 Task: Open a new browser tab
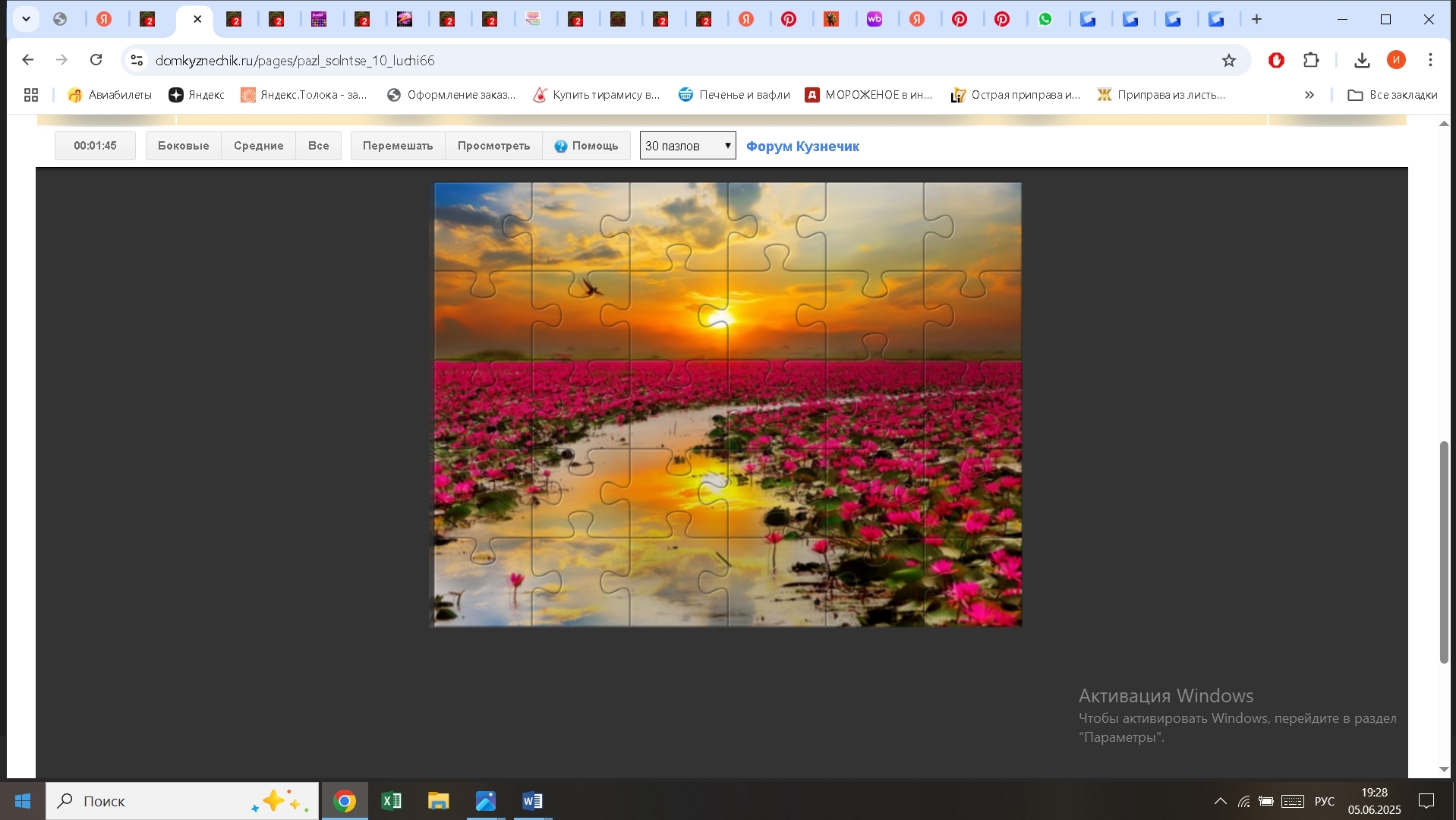coord(1256,19)
